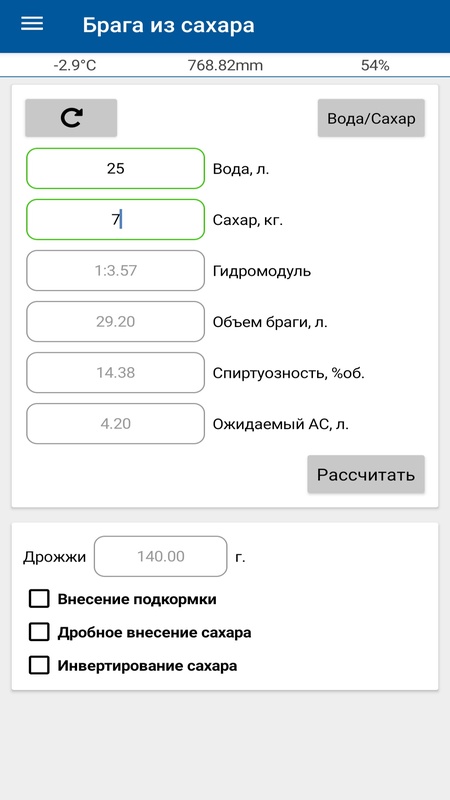Image resolution: width=450 pixels, height=800 pixels.
Task: Tap the humidity reading 54%
Action: (x=375, y=65)
